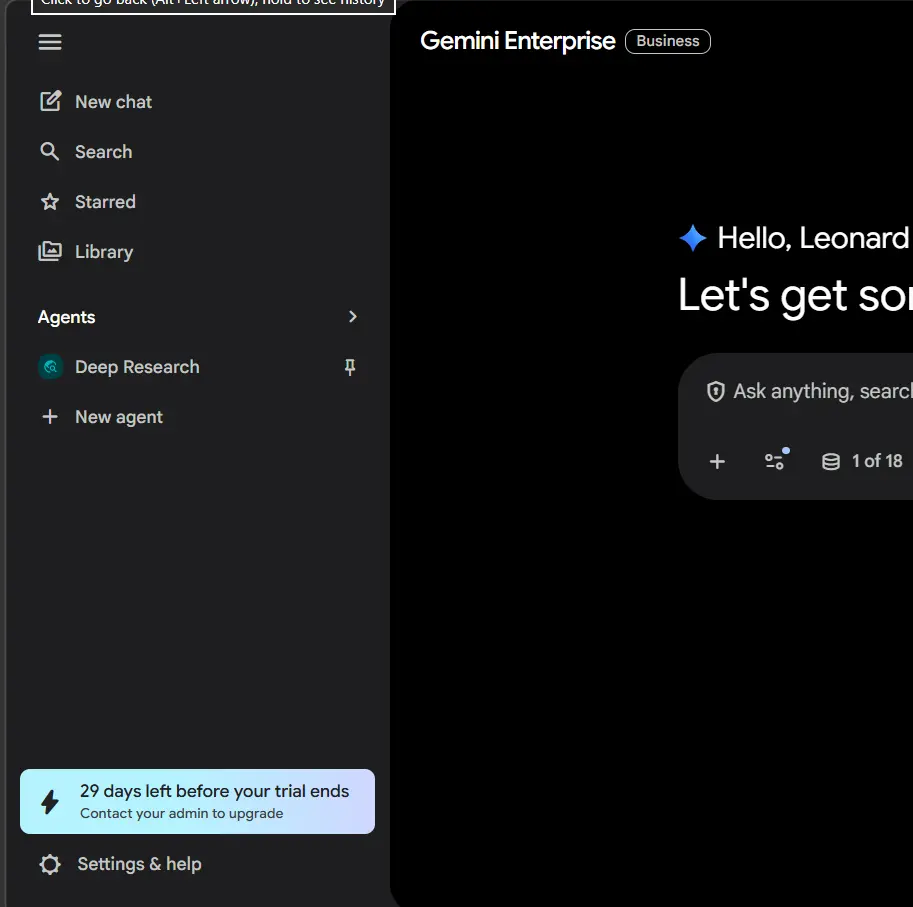Click the shield icon in prompt box

pyautogui.click(x=716, y=392)
